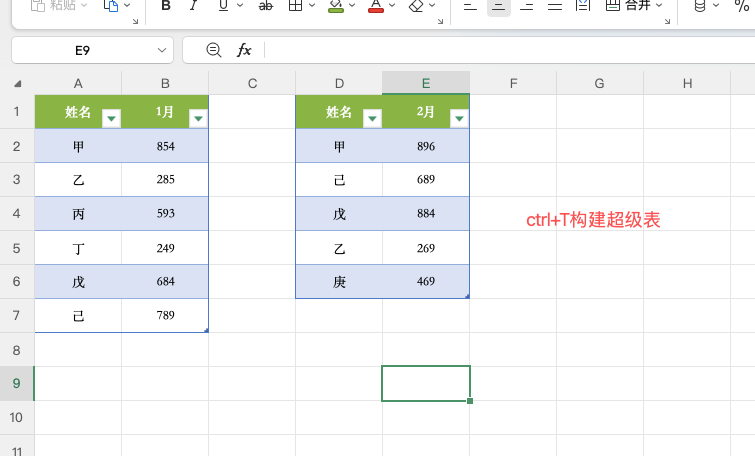Image resolution: width=755 pixels, height=456 pixels.
Task: Open merge options dropdown arrow
Action: click(x=659, y=5)
